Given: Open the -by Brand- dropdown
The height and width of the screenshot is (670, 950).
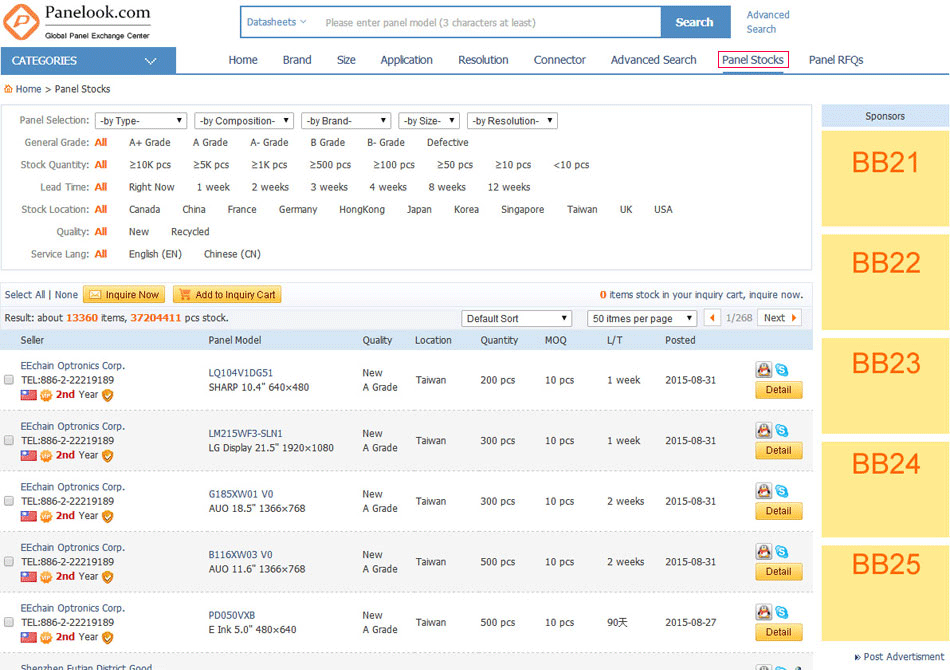Looking at the screenshot, I should (339, 121).
